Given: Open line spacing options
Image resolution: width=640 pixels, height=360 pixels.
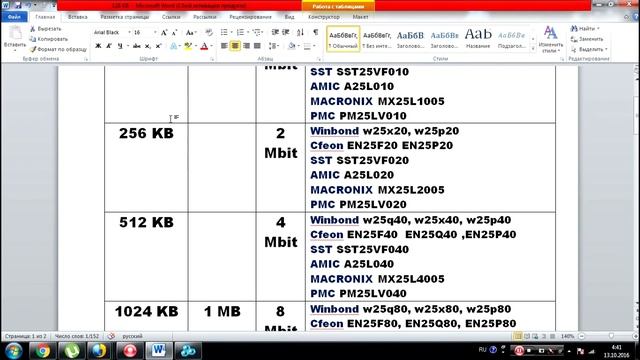Looking at the screenshot, I should click(273, 46).
